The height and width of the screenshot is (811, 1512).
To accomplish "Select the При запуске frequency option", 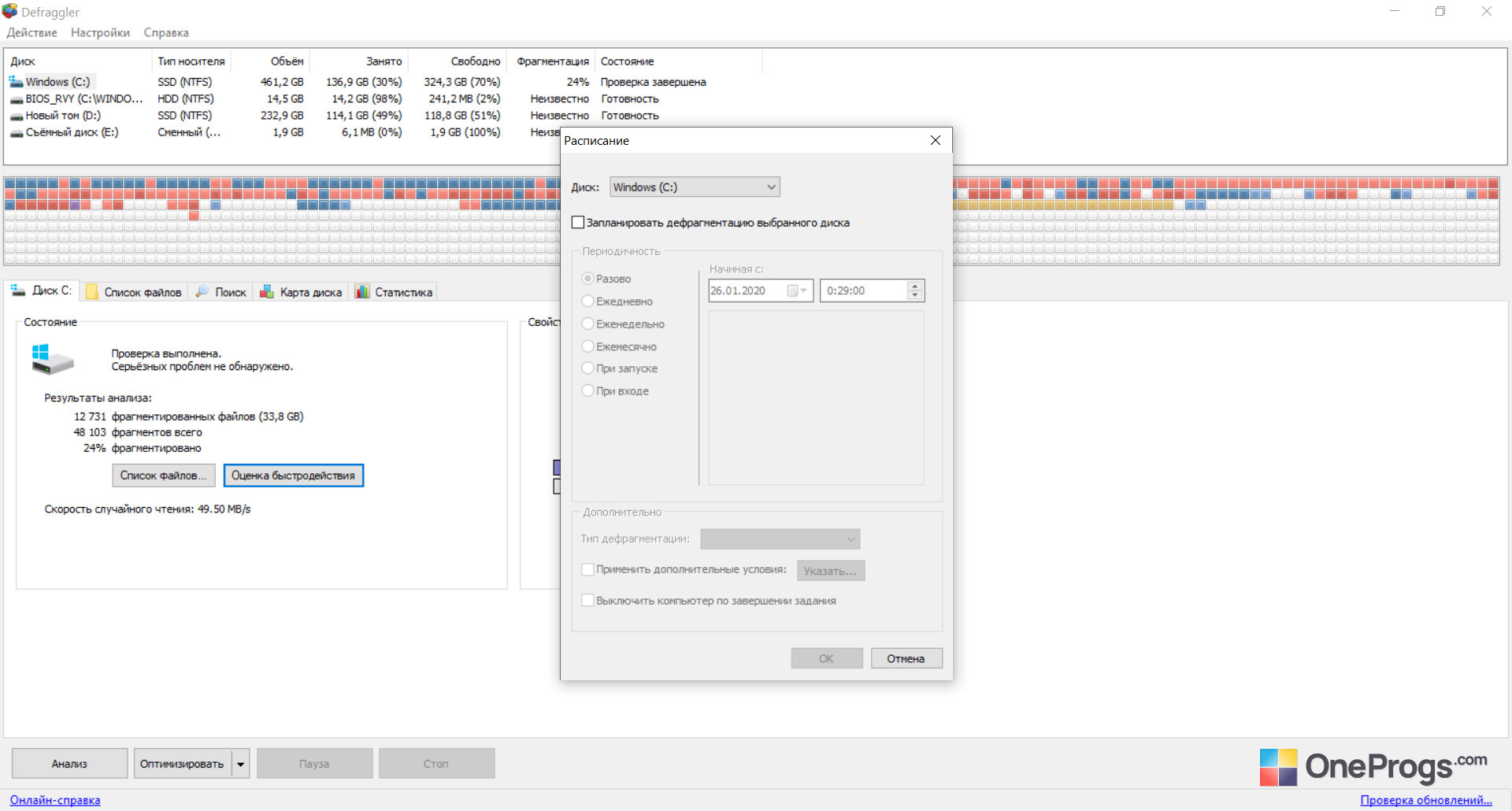I will point(587,368).
